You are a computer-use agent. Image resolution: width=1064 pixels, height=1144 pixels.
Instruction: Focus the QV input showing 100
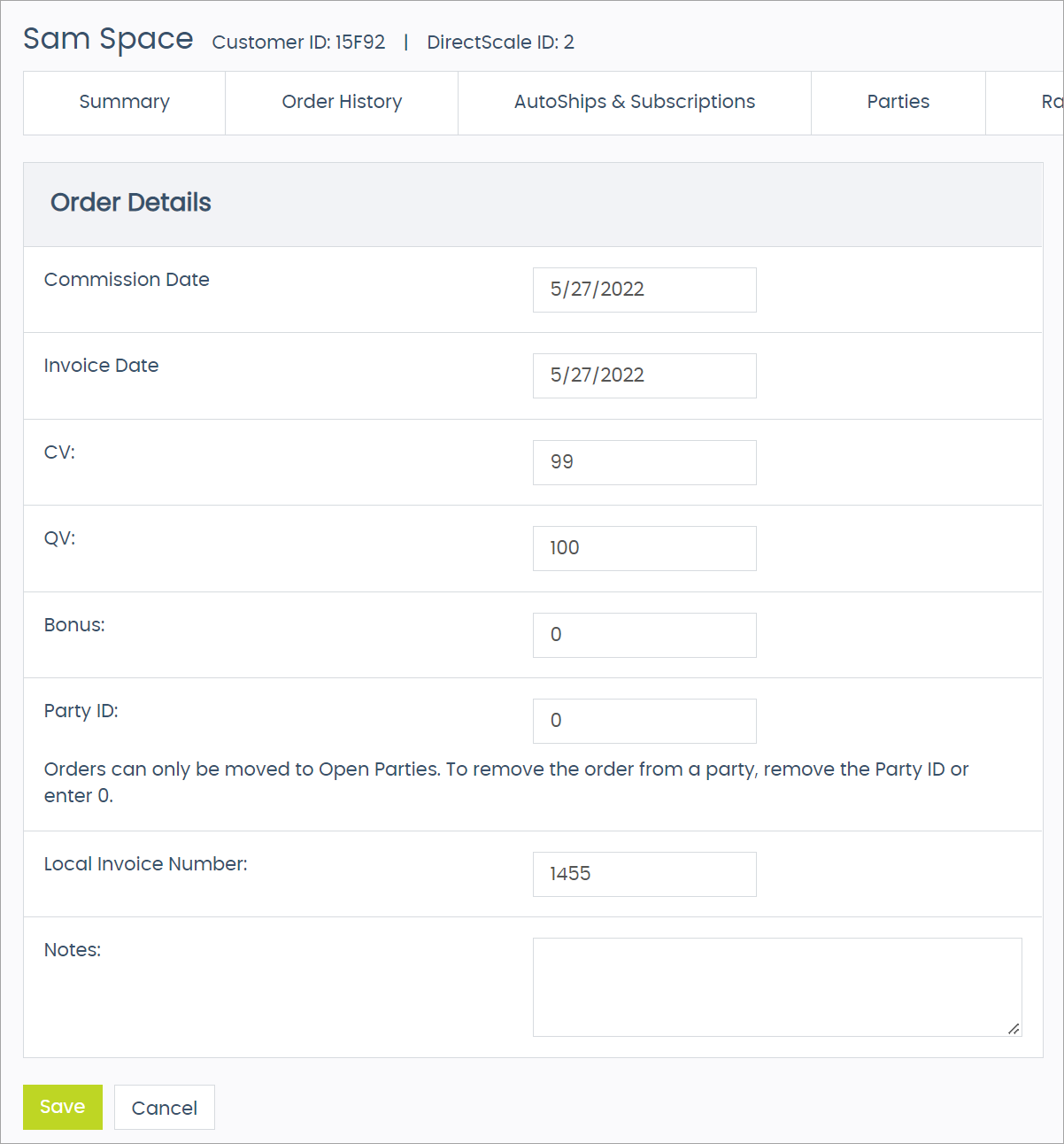pyautogui.click(x=644, y=548)
